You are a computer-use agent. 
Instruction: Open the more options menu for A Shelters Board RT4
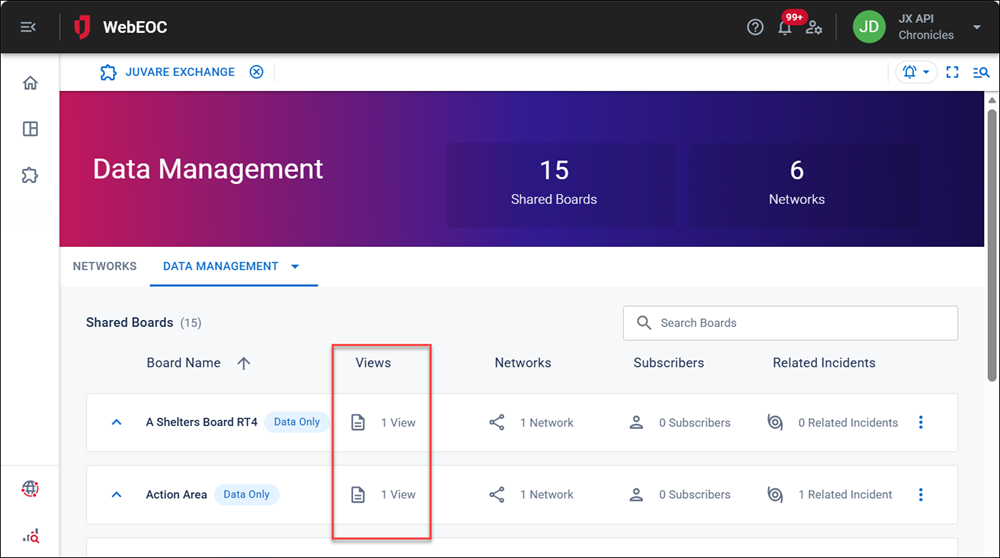pyautogui.click(x=921, y=422)
